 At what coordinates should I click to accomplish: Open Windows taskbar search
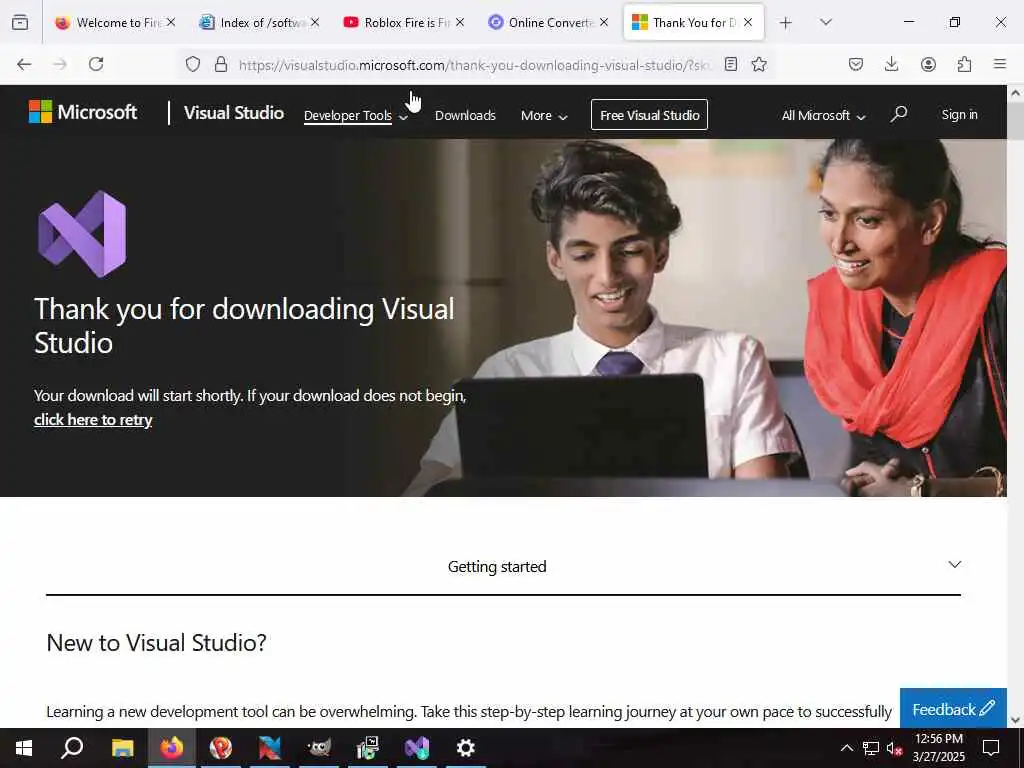point(72,748)
